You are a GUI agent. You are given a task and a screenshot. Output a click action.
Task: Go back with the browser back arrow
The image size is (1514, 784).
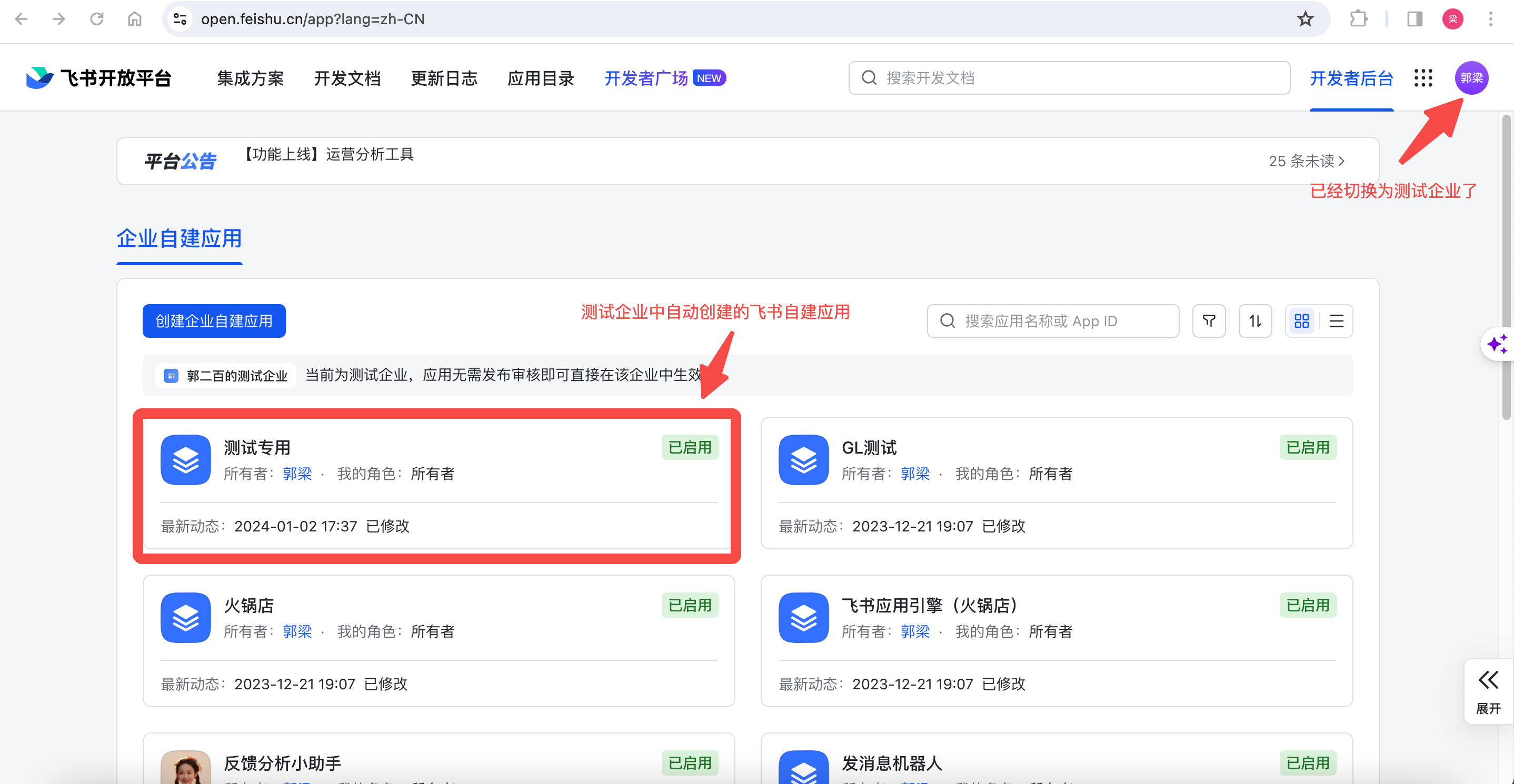(21, 19)
